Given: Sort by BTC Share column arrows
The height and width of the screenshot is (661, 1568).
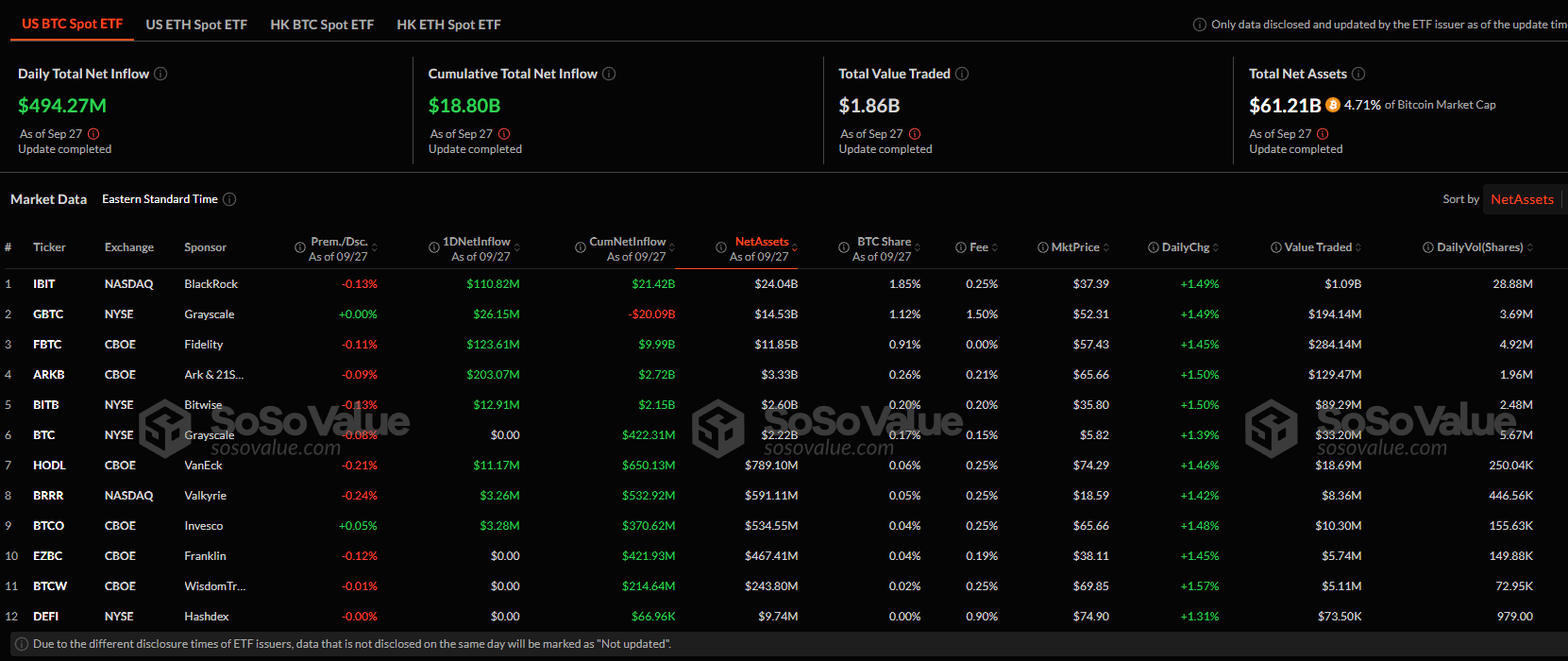Looking at the screenshot, I should (x=919, y=247).
